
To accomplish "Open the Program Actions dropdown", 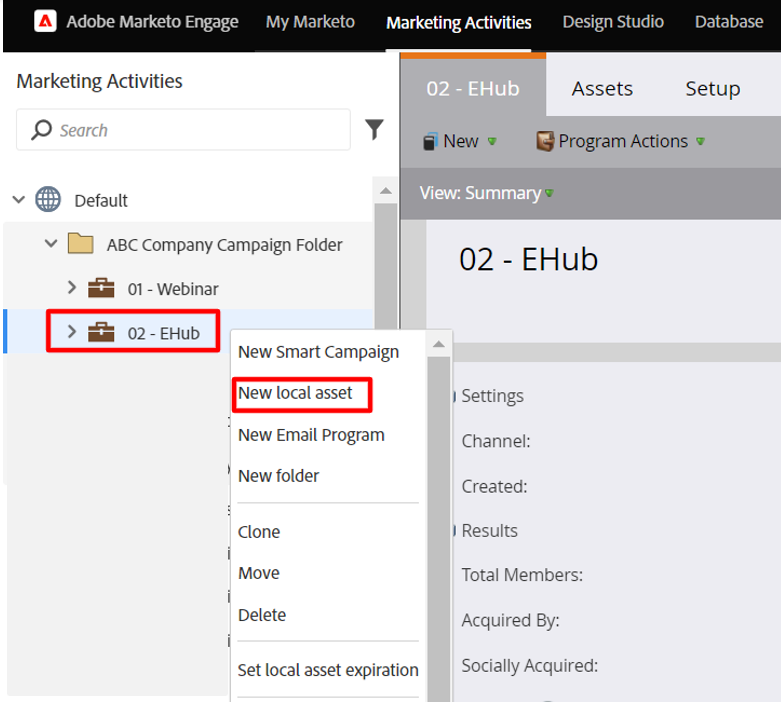I will point(621,141).
